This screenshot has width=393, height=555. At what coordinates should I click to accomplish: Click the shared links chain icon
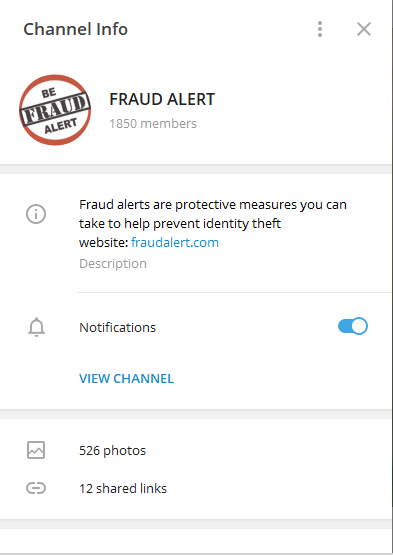[x=36, y=488]
